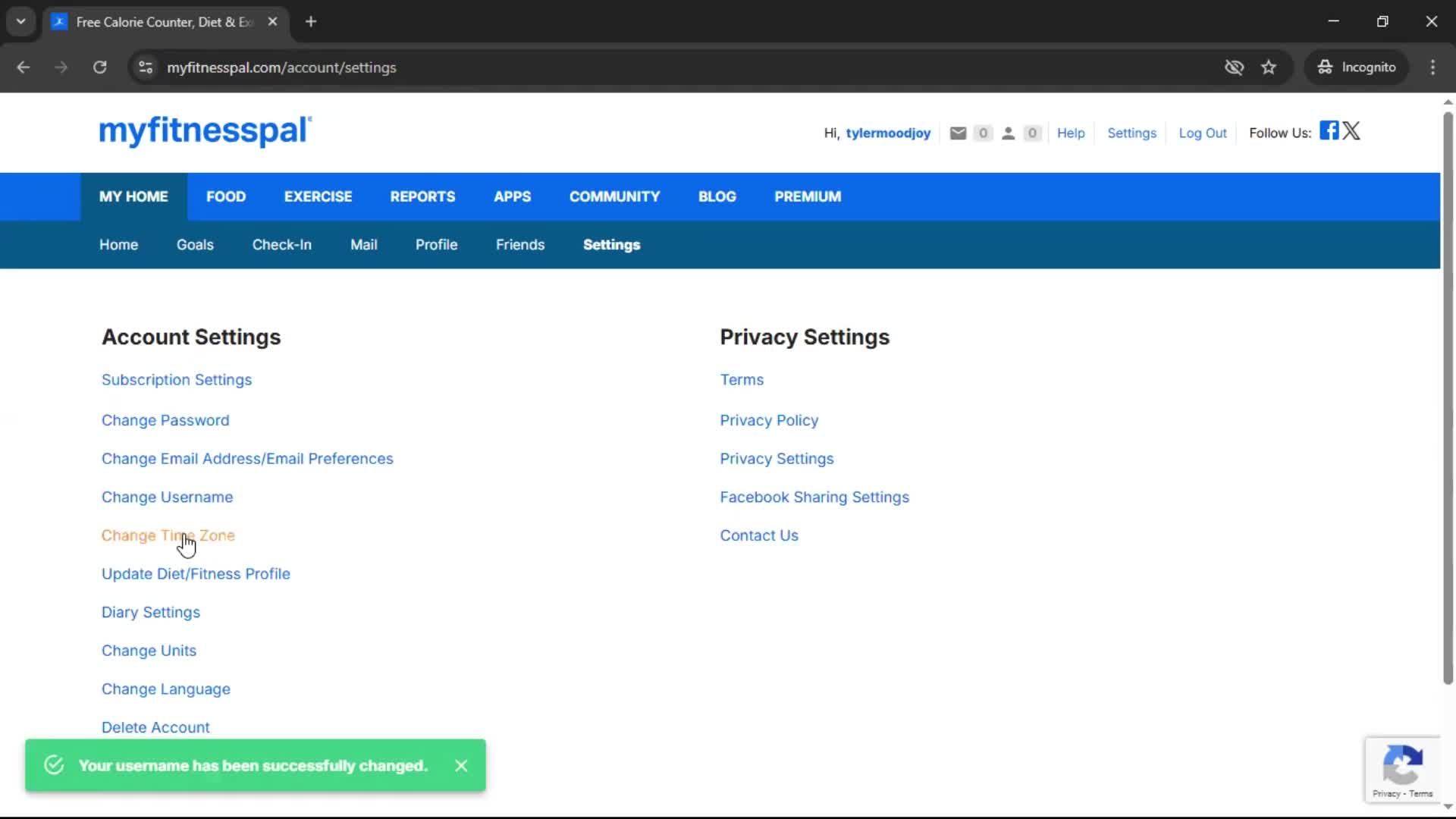Open the MY HOME main tab

click(x=133, y=196)
